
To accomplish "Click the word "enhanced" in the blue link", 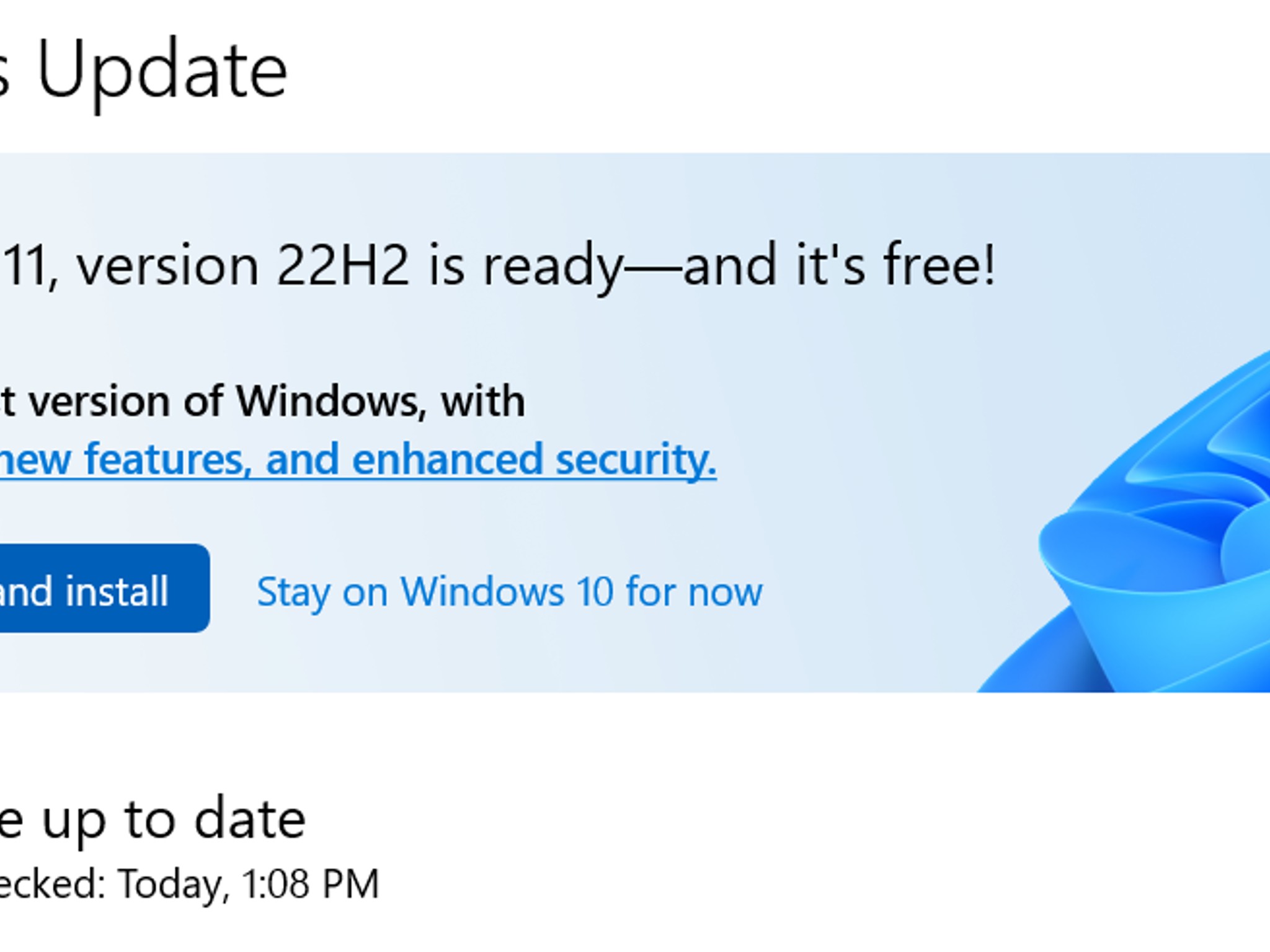I will pos(448,460).
